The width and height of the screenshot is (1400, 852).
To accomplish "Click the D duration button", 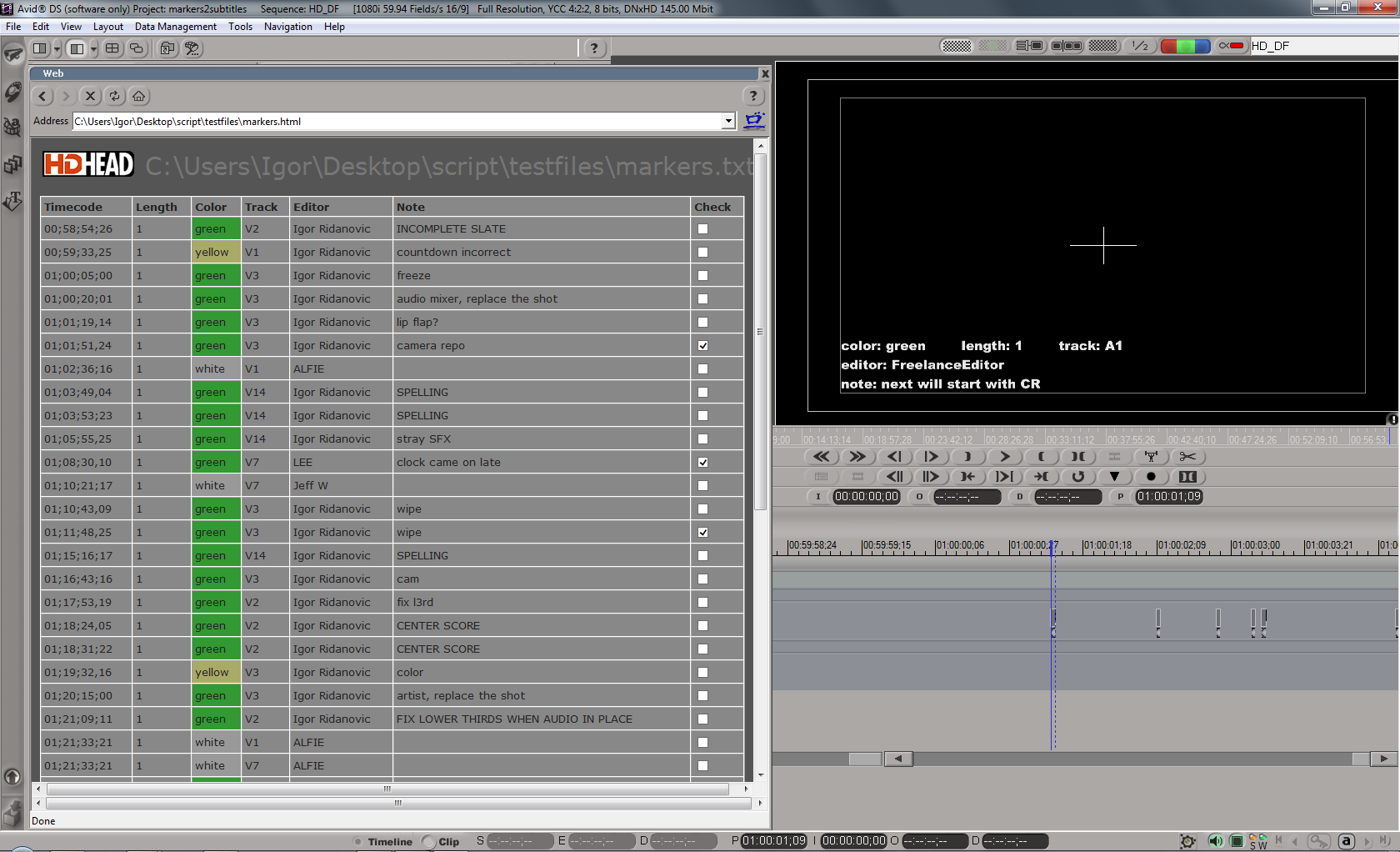I will (1019, 497).
